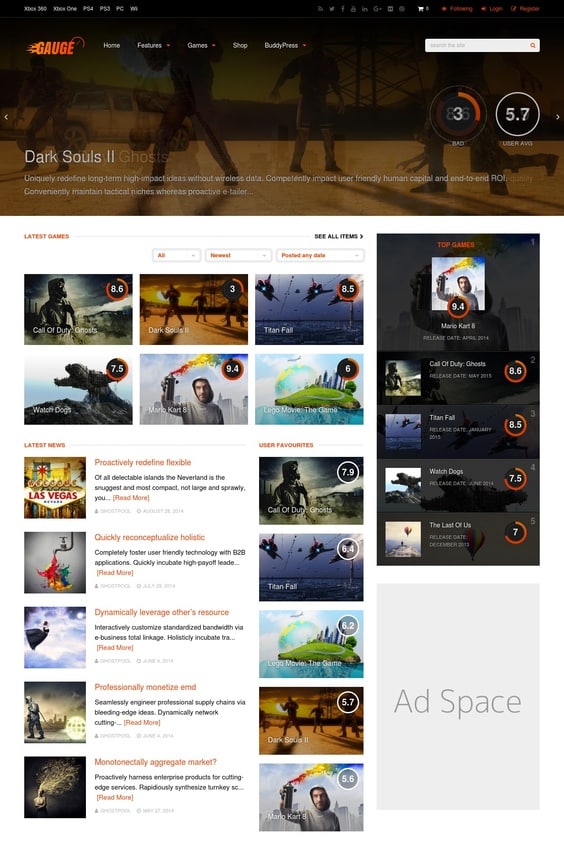Open Mario Kart 8 in User Favourites
Image resolution: width=564 pixels, height=846 pixels.
[x=311, y=797]
